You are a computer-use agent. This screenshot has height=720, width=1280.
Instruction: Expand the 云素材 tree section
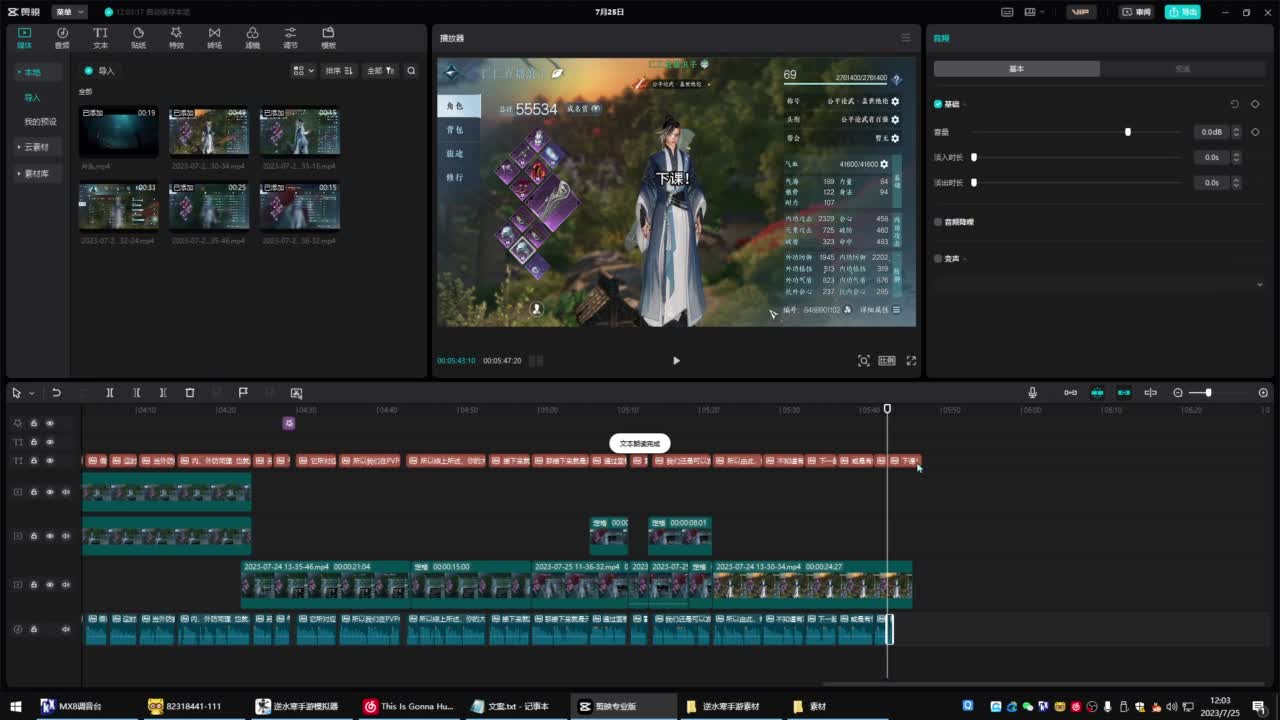tap(36, 147)
